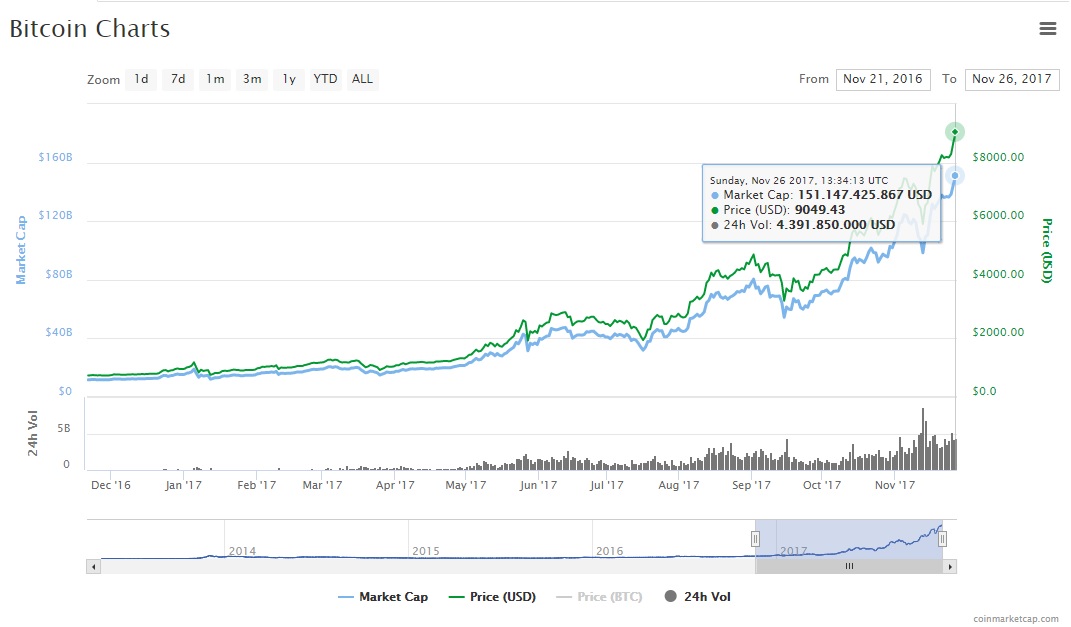Click the green price data point marker
Image resolution: width=1071 pixels, height=627 pixels.
pyautogui.click(x=955, y=132)
